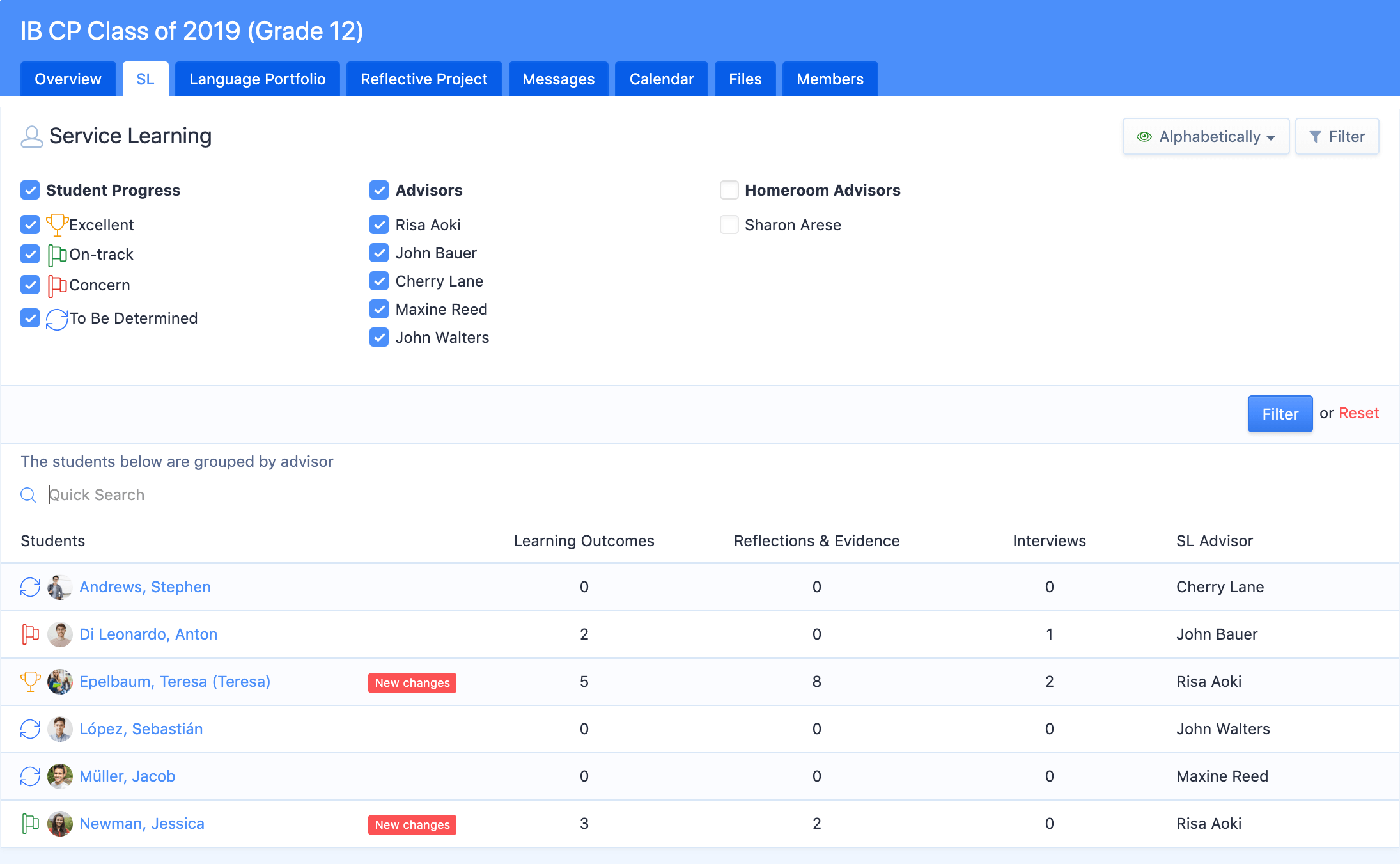Click the Interviews column header
1400x864 pixels.
pyautogui.click(x=1049, y=541)
